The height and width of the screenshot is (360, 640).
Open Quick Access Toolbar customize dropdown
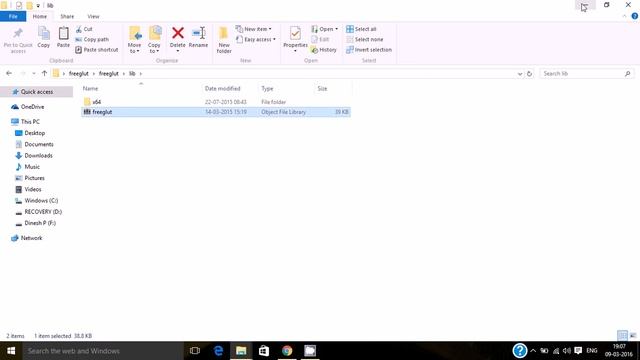tap(38, 5)
